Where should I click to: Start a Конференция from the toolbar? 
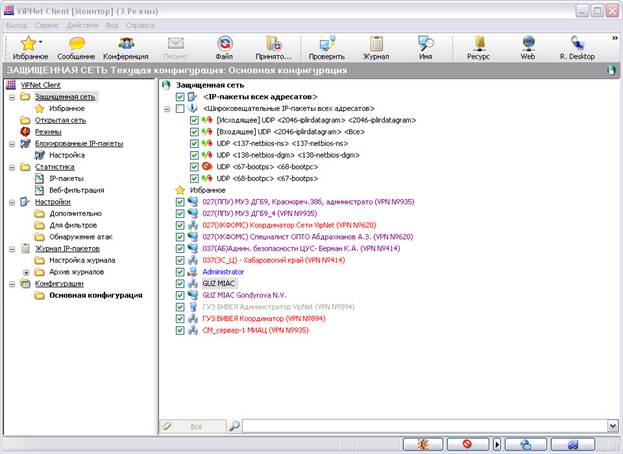[x=126, y=43]
